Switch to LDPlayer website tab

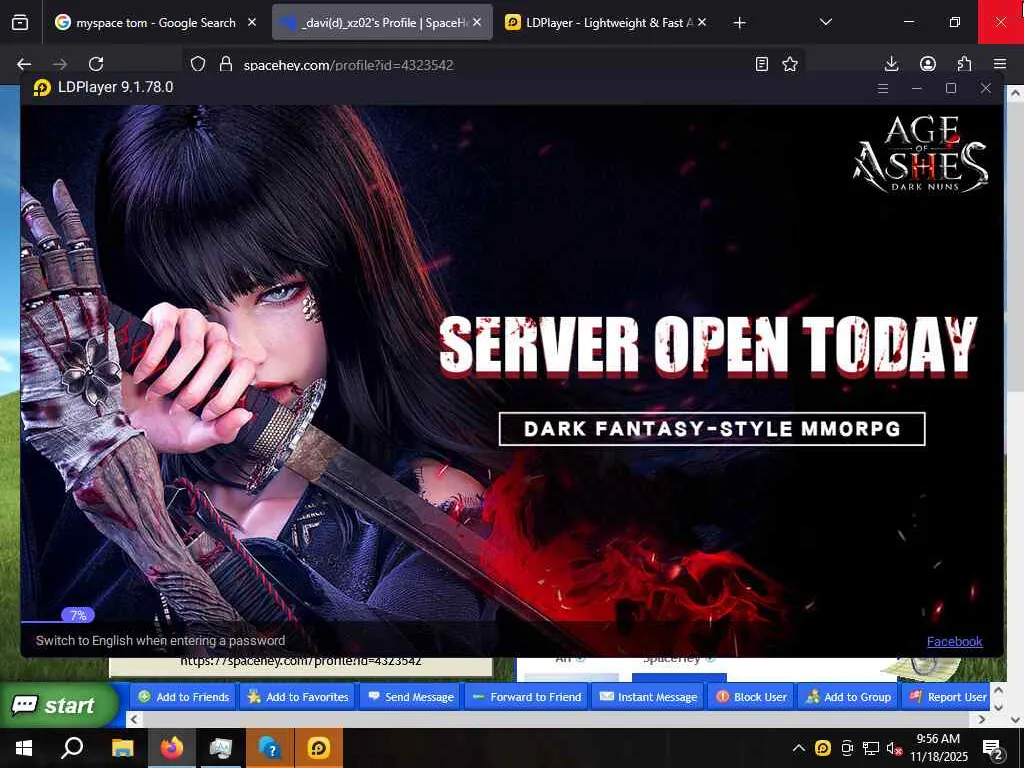pyautogui.click(x=606, y=23)
